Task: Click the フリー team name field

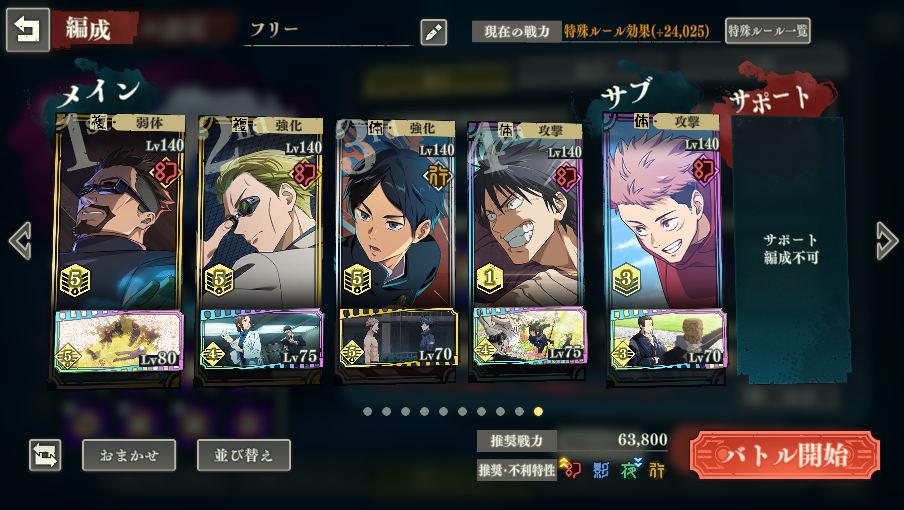Action: [x=327, y=31]
